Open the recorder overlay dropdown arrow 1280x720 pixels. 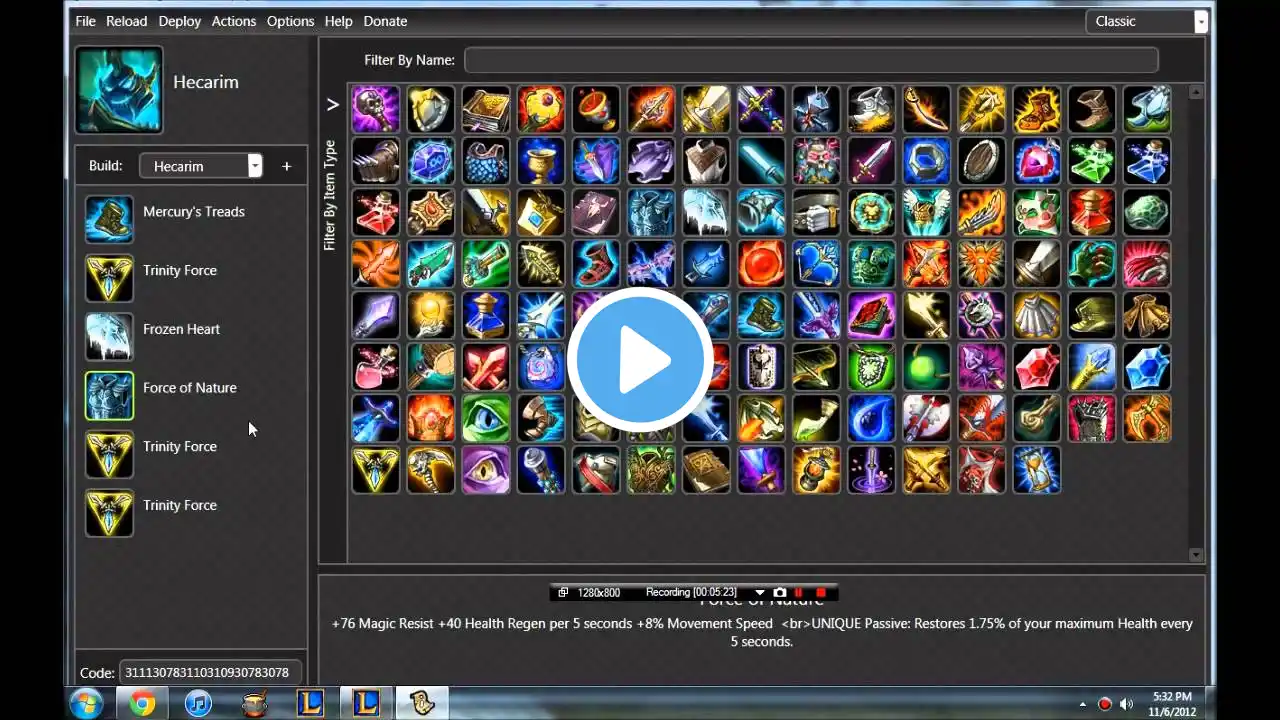tap(759, 592)
